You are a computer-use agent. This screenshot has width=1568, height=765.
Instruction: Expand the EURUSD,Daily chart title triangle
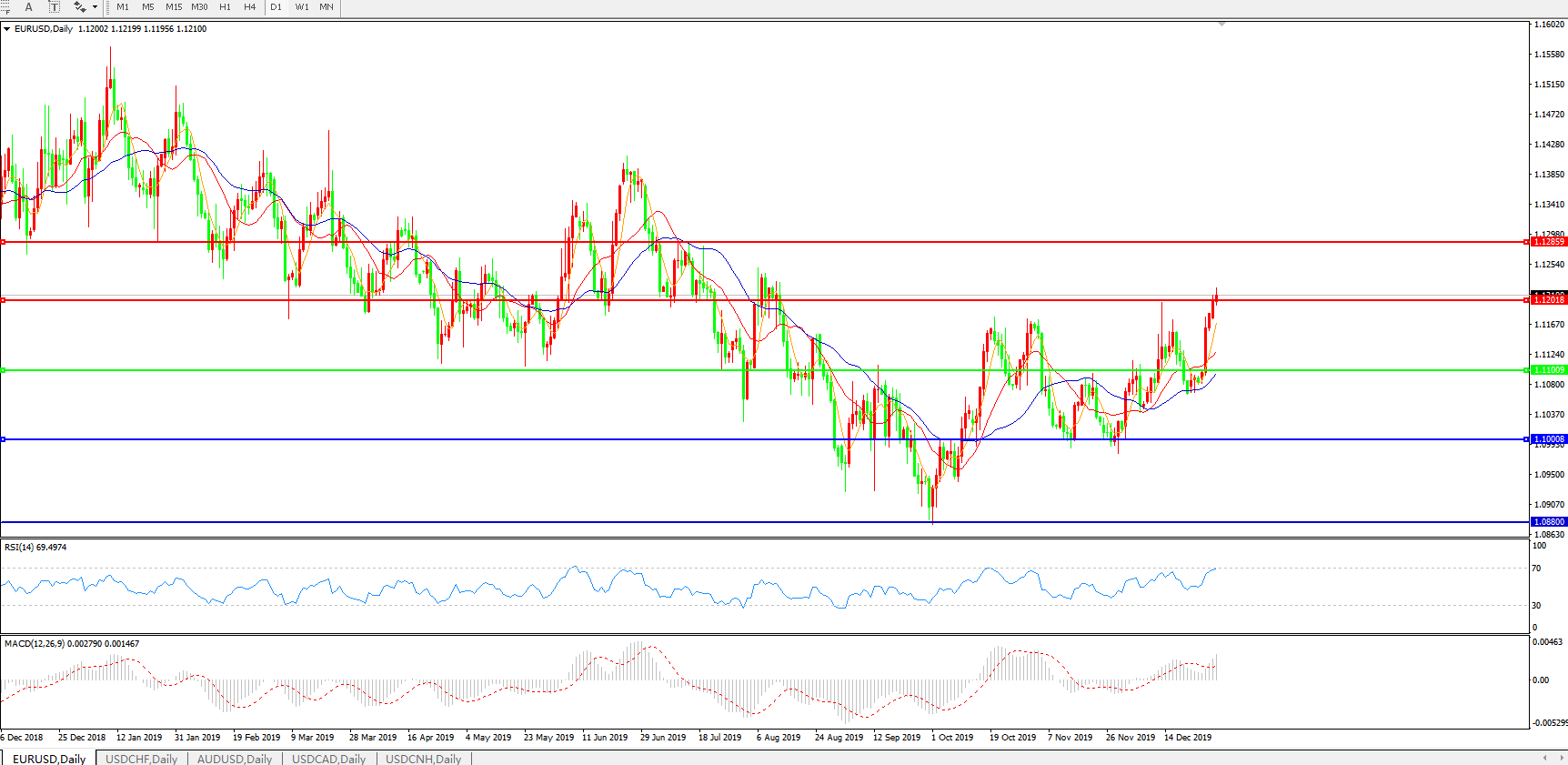pos(6,29)
